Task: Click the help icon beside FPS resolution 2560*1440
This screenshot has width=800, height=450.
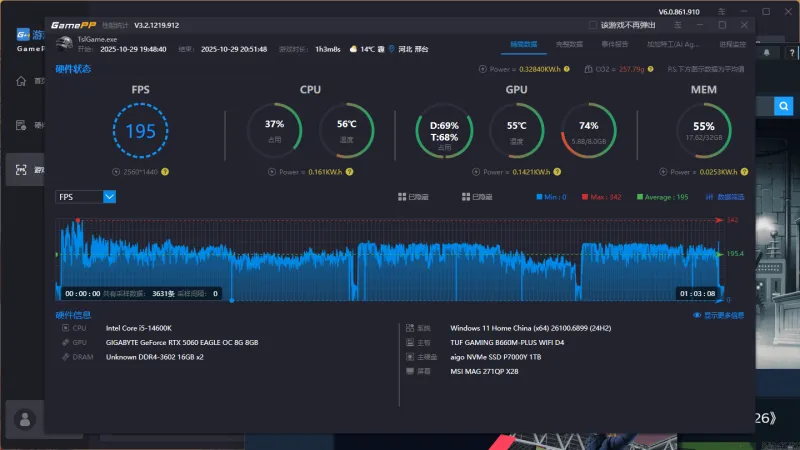Action: coord(165,171)
